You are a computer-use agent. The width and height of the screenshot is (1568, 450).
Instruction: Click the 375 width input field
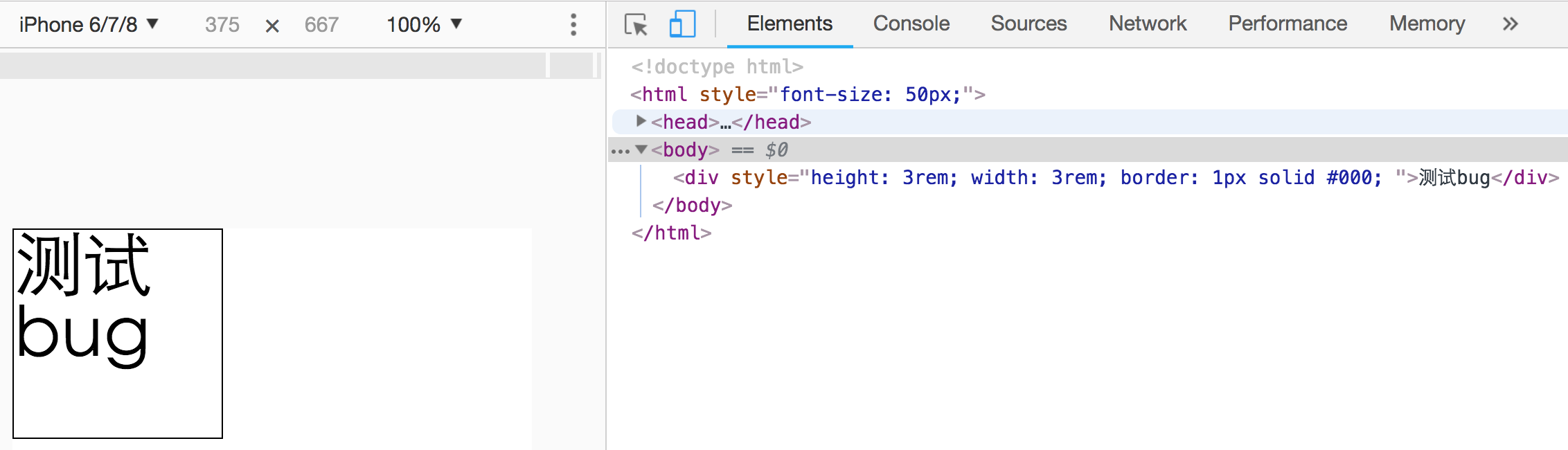pyautogui.click(x=222, y=25)
